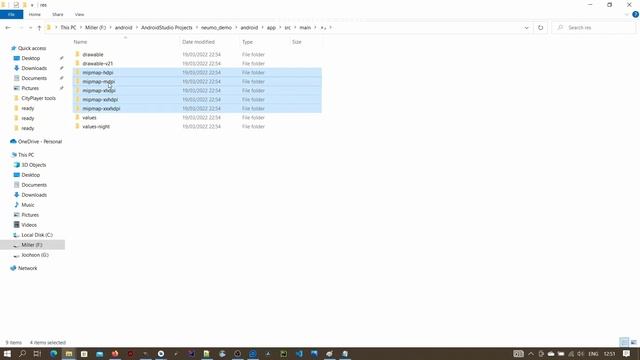Select the drawable-v21 folder name
640x360 pixels.
98,64
